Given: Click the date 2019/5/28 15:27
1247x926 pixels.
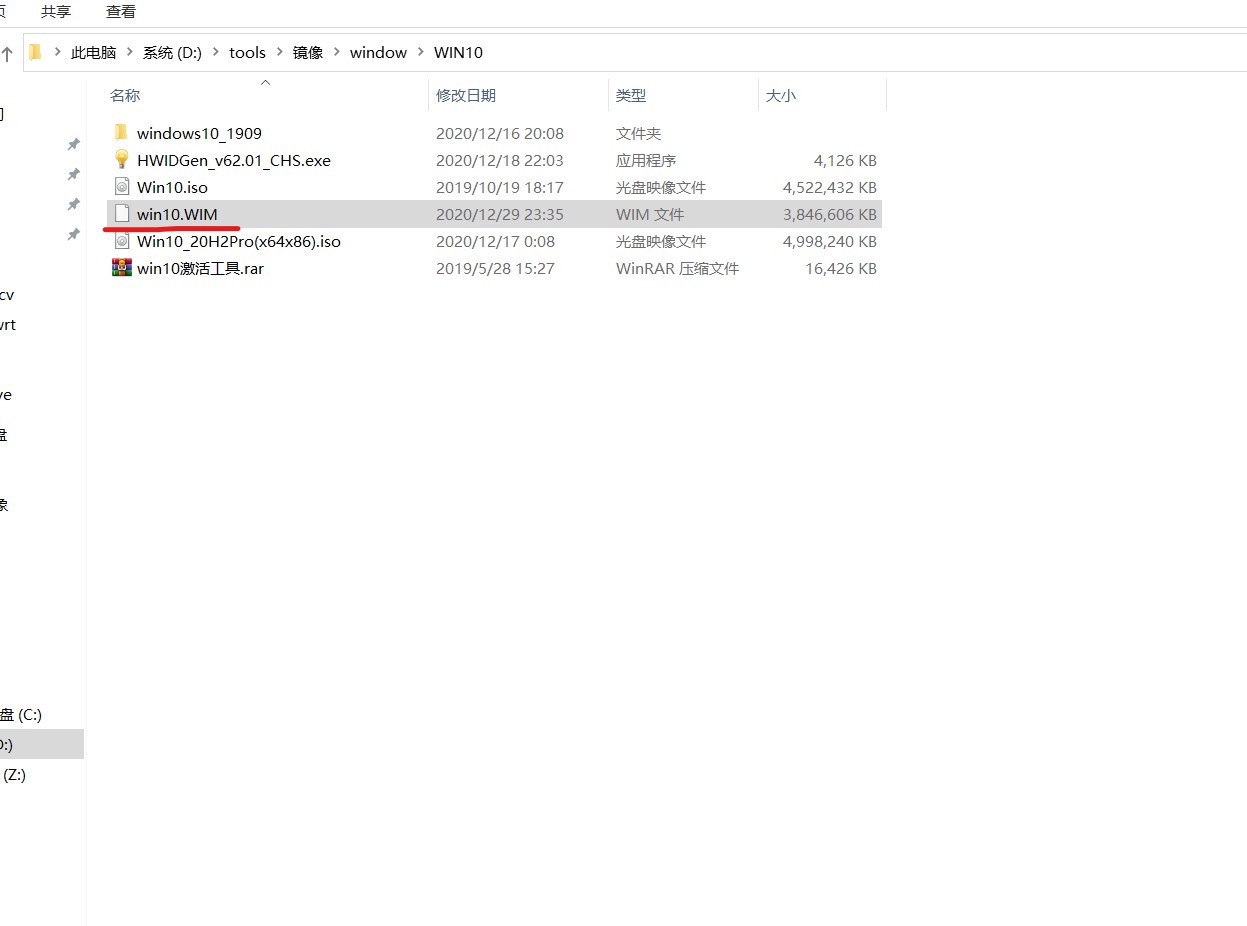Looking at the screenshot, I should click(x=495, y=268).
